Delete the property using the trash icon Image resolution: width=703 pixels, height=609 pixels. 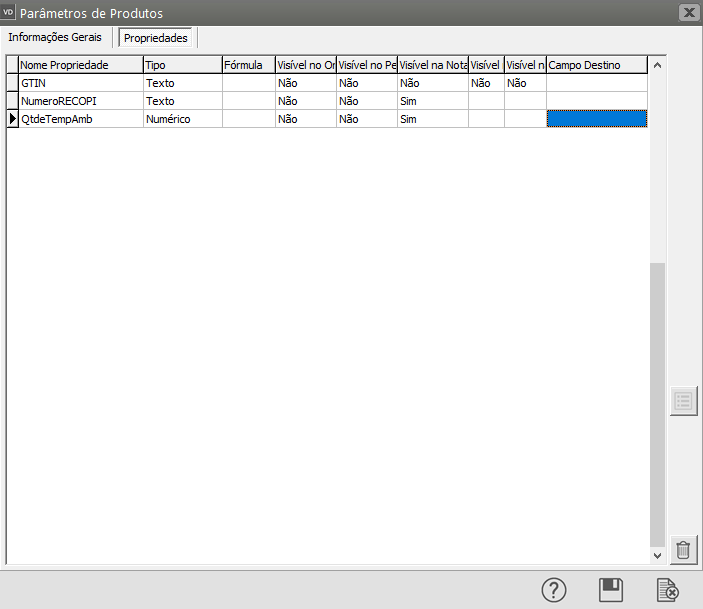pos(683,550)
